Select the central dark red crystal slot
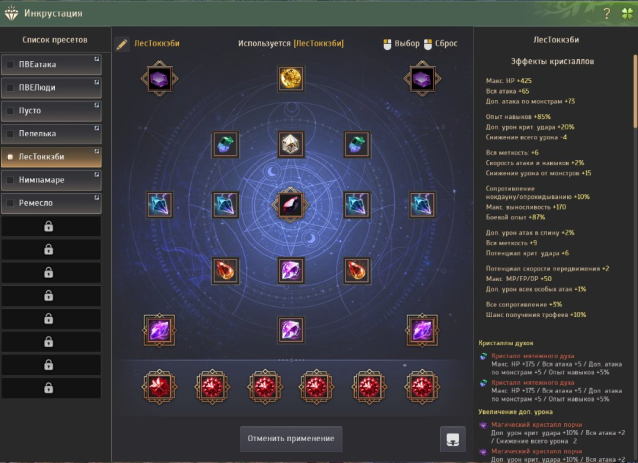The height and width of the screenshot is (463, 638). 291,205
